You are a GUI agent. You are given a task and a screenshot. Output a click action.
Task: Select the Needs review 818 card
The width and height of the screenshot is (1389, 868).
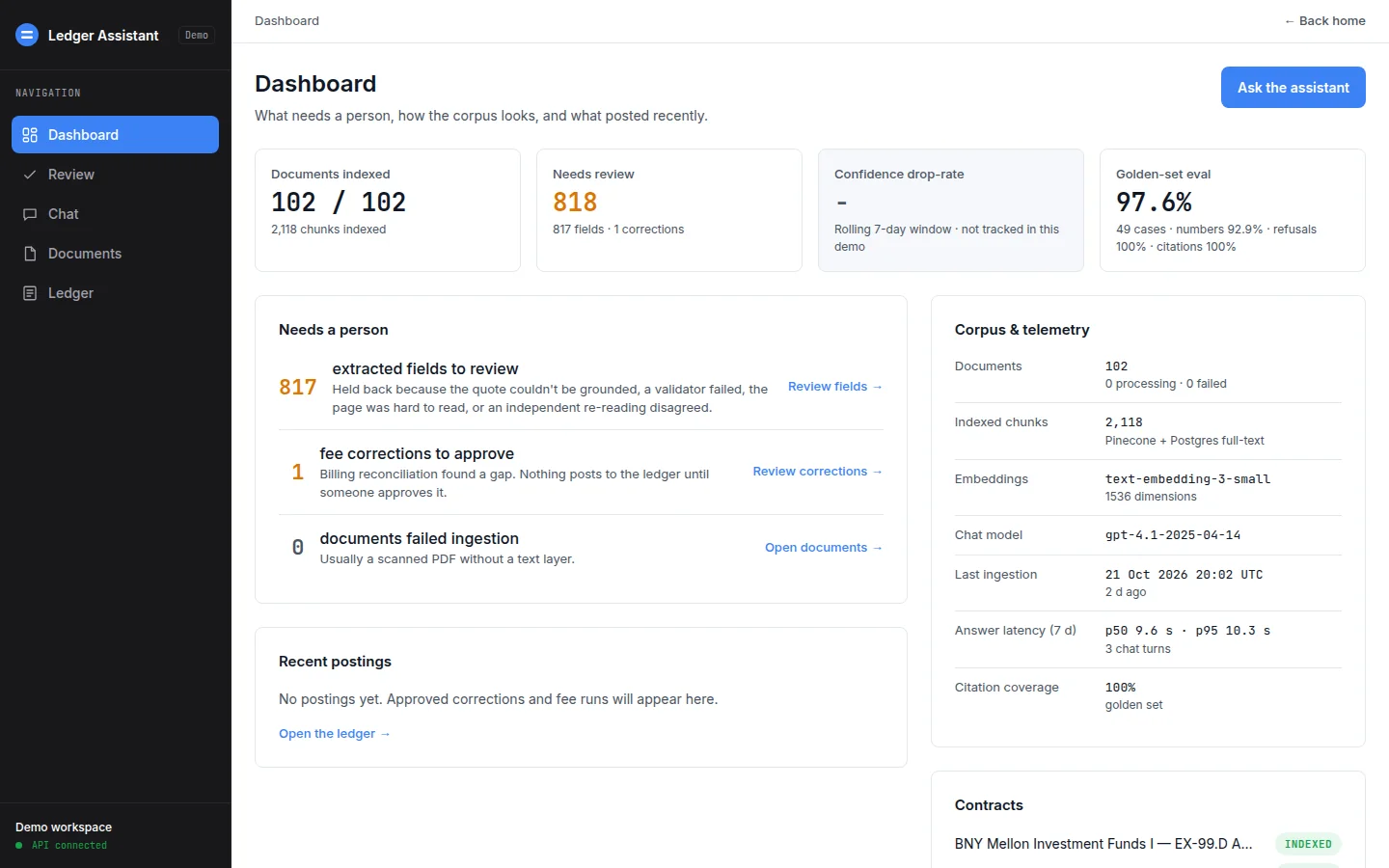(x=669, y=210)
